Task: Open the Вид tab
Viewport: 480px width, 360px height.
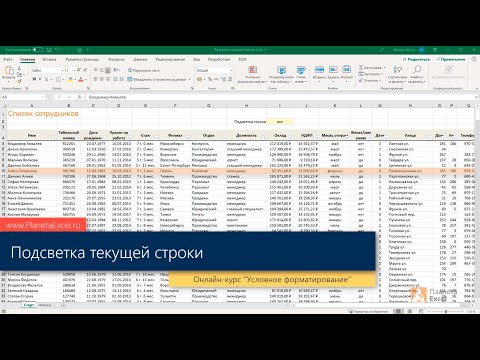Action: tap(197, 59)
